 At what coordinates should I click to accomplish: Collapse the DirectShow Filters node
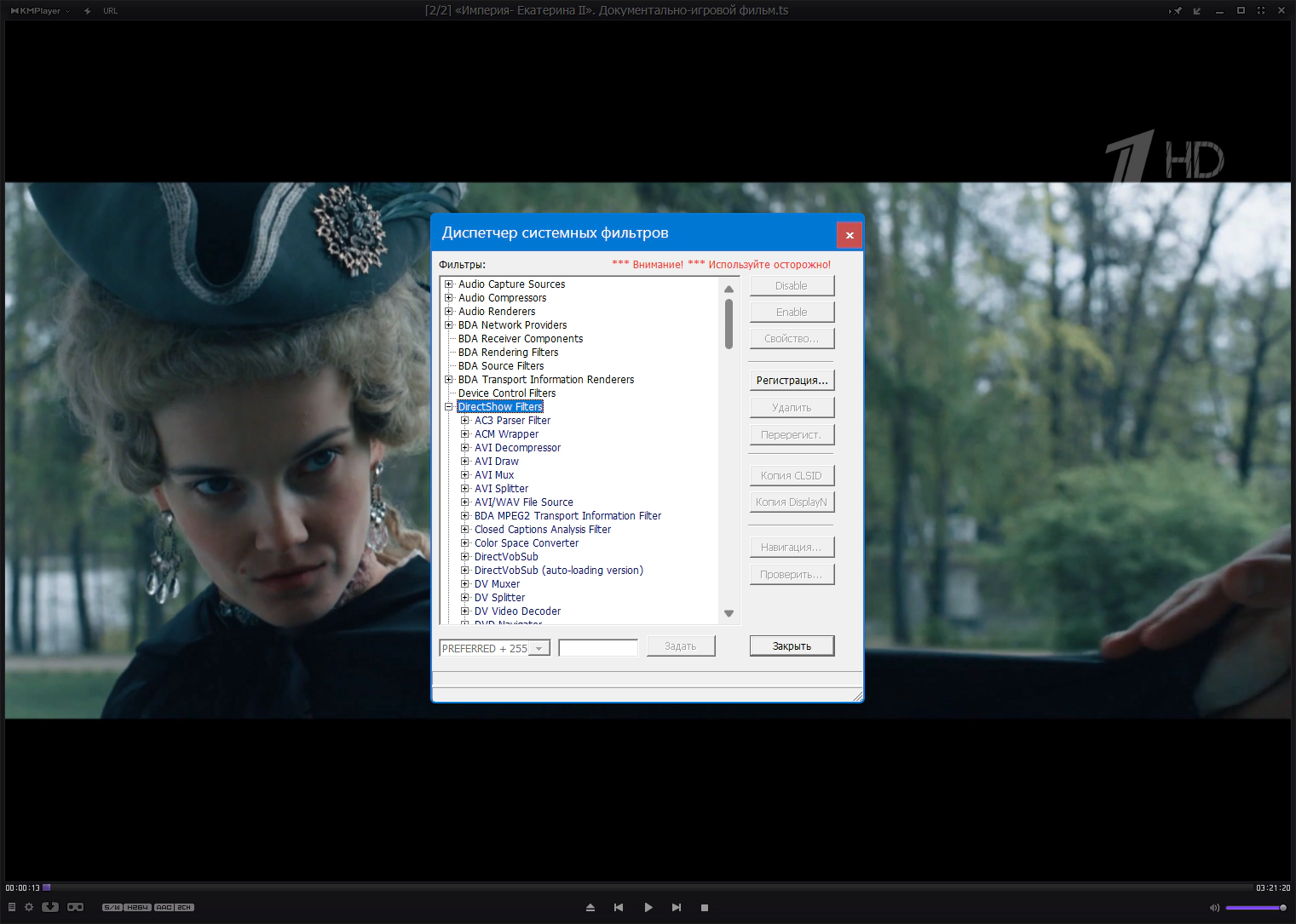(x=449, y=407)
